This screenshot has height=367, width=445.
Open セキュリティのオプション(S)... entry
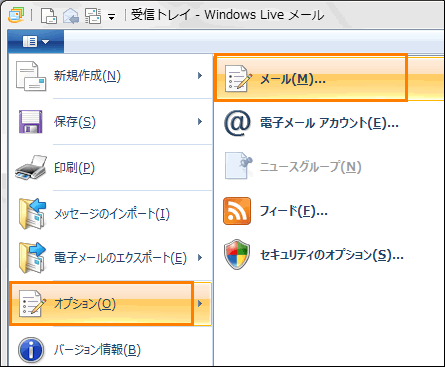point(329,255)
